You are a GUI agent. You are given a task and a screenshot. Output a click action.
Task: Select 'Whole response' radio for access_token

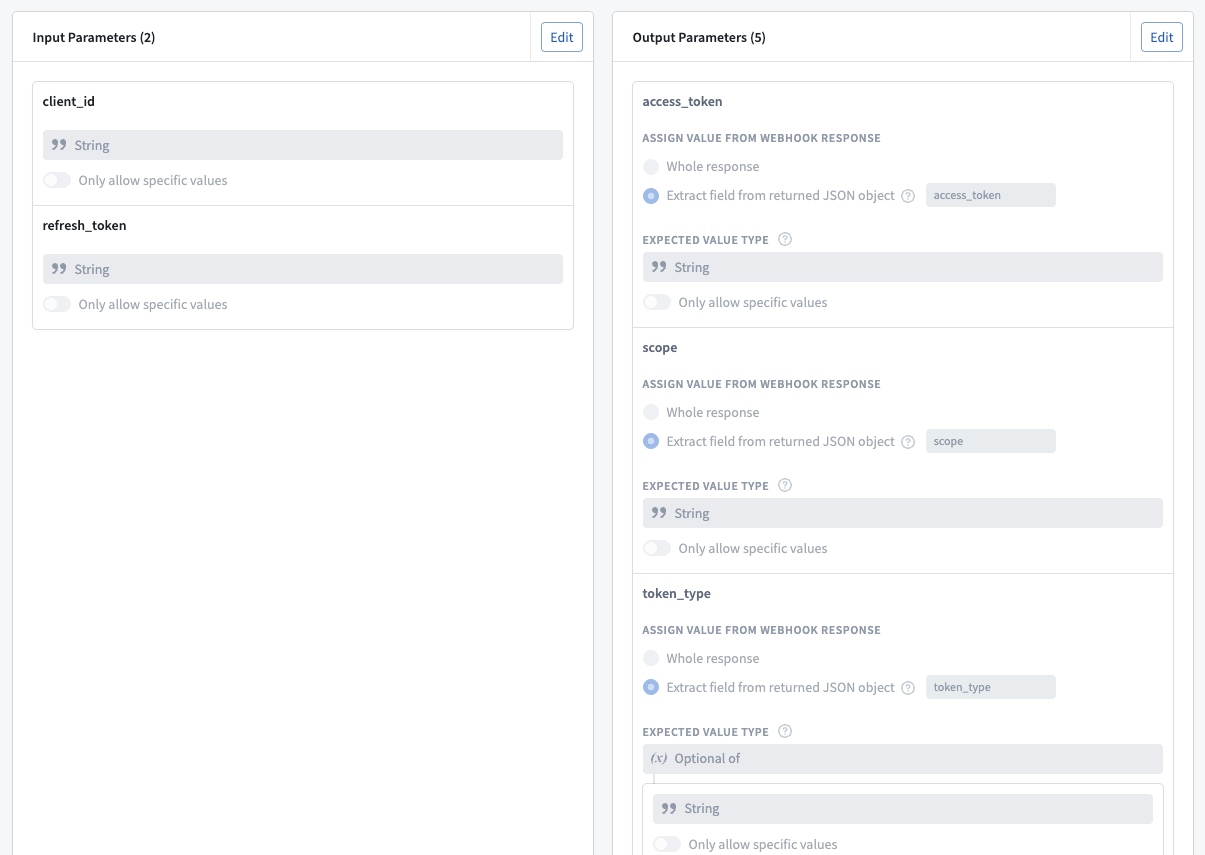[x=651, y=166]
